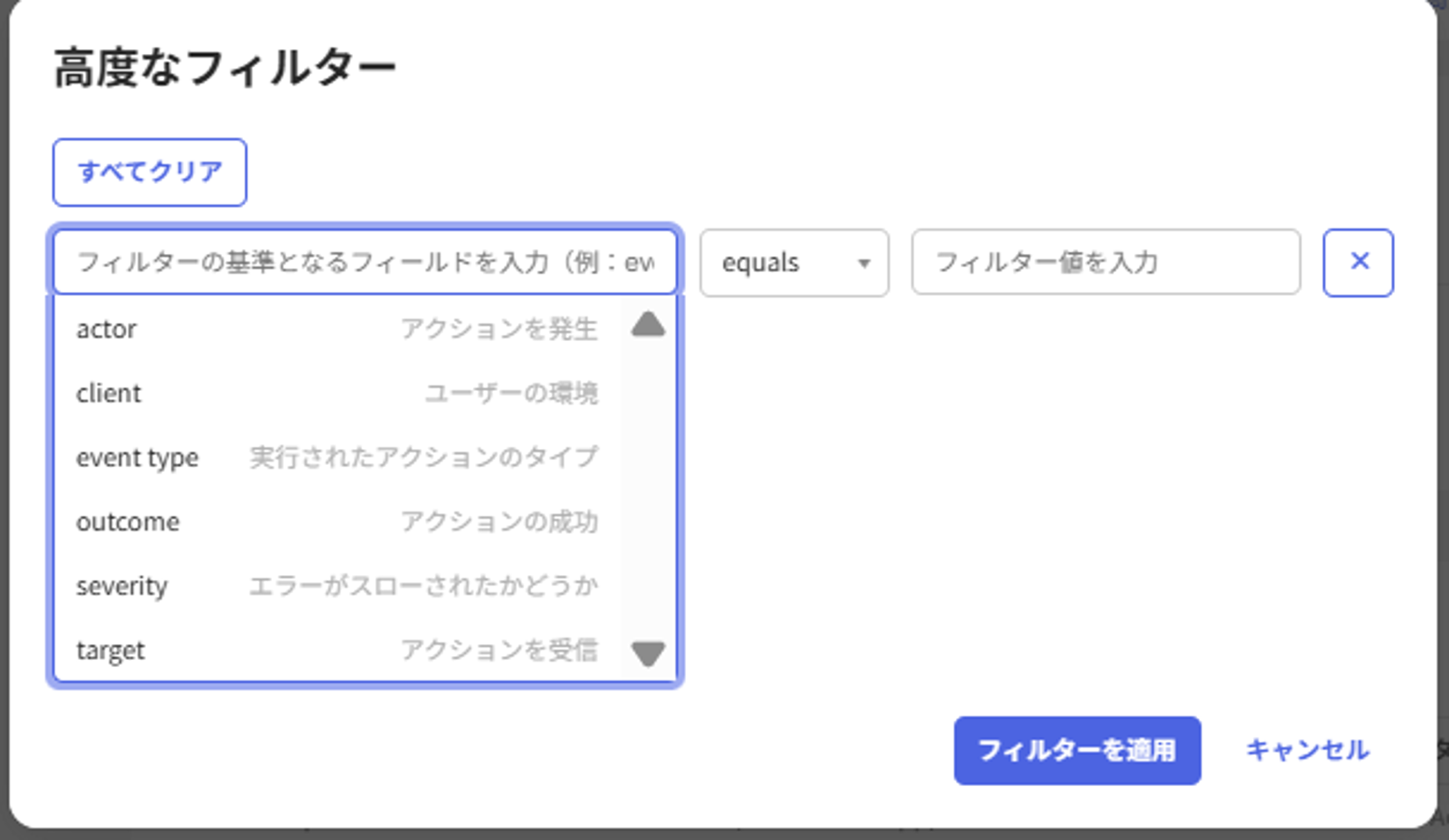Focus the filter field name input box
The image size is (1449, 840).
(x=365, y=262)
